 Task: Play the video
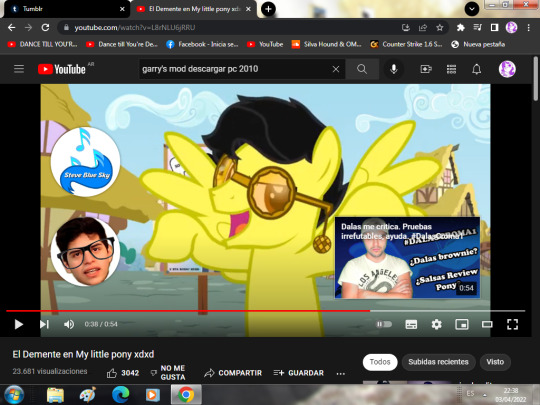[19, 324]
